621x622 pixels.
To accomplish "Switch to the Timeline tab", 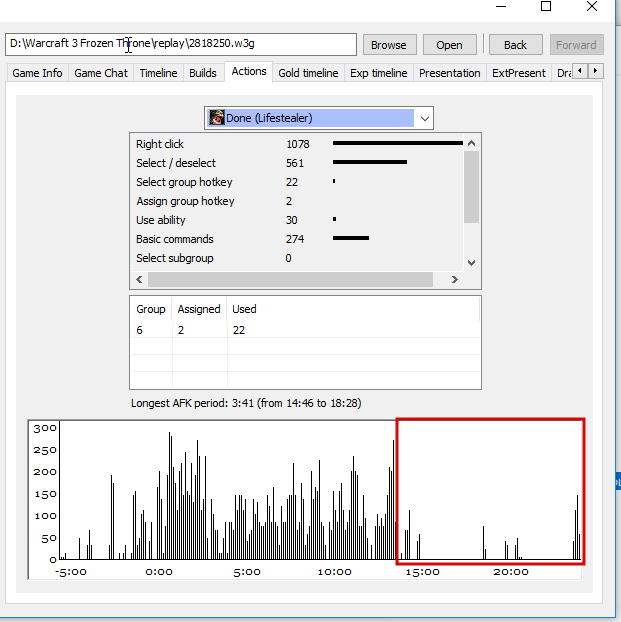I will 158,73.
